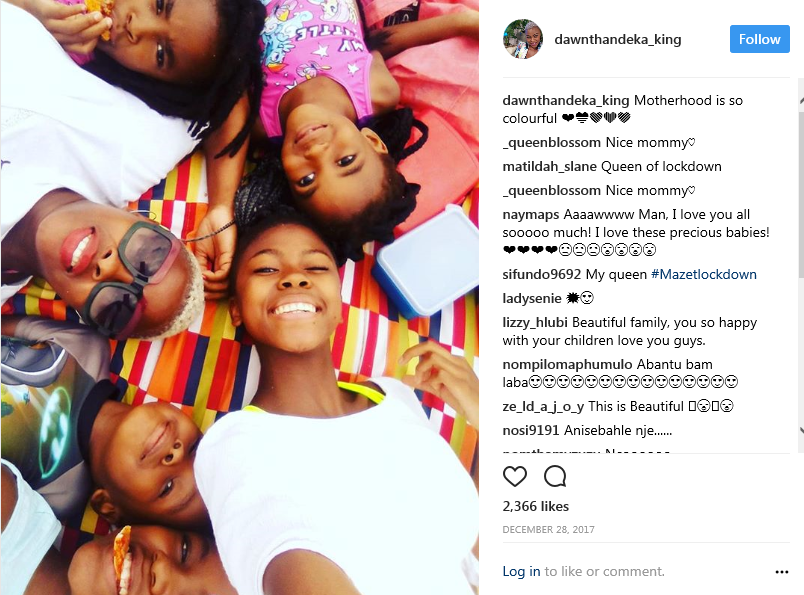Open naymaps commenter profile

[530, 215]
